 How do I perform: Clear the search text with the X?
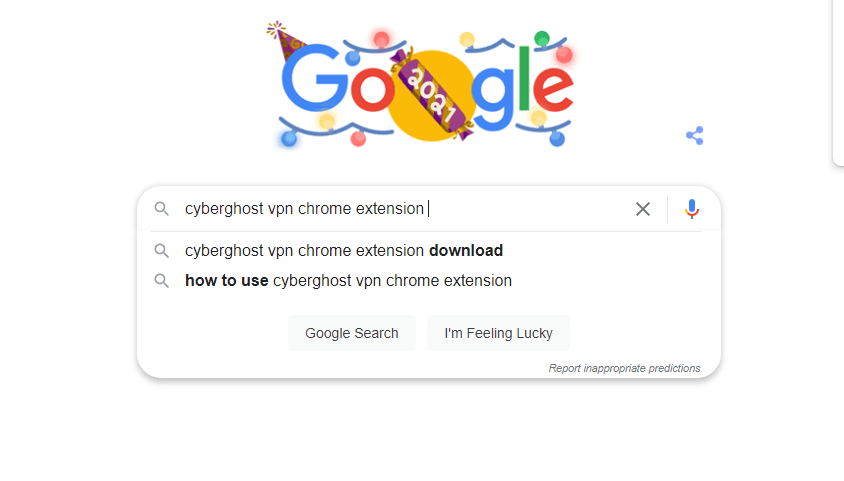pos(643,209)
